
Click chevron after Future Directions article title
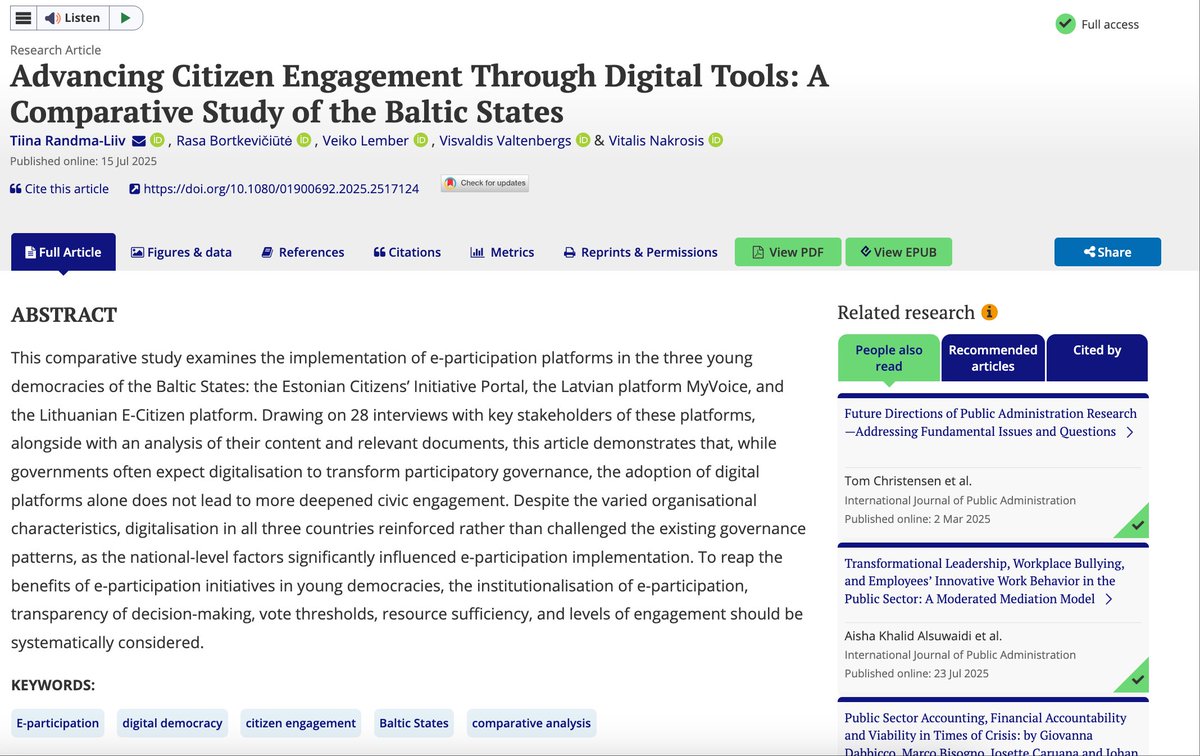point(1129,432)
